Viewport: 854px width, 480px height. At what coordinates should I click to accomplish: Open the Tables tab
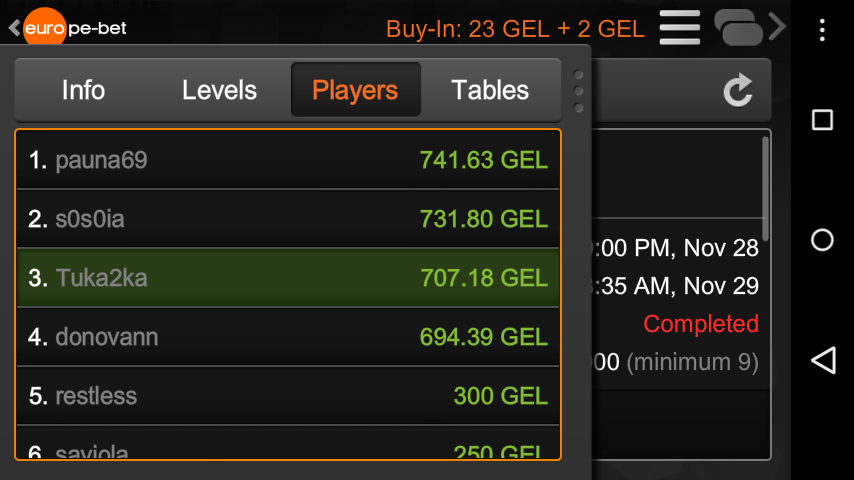point(490,90)
